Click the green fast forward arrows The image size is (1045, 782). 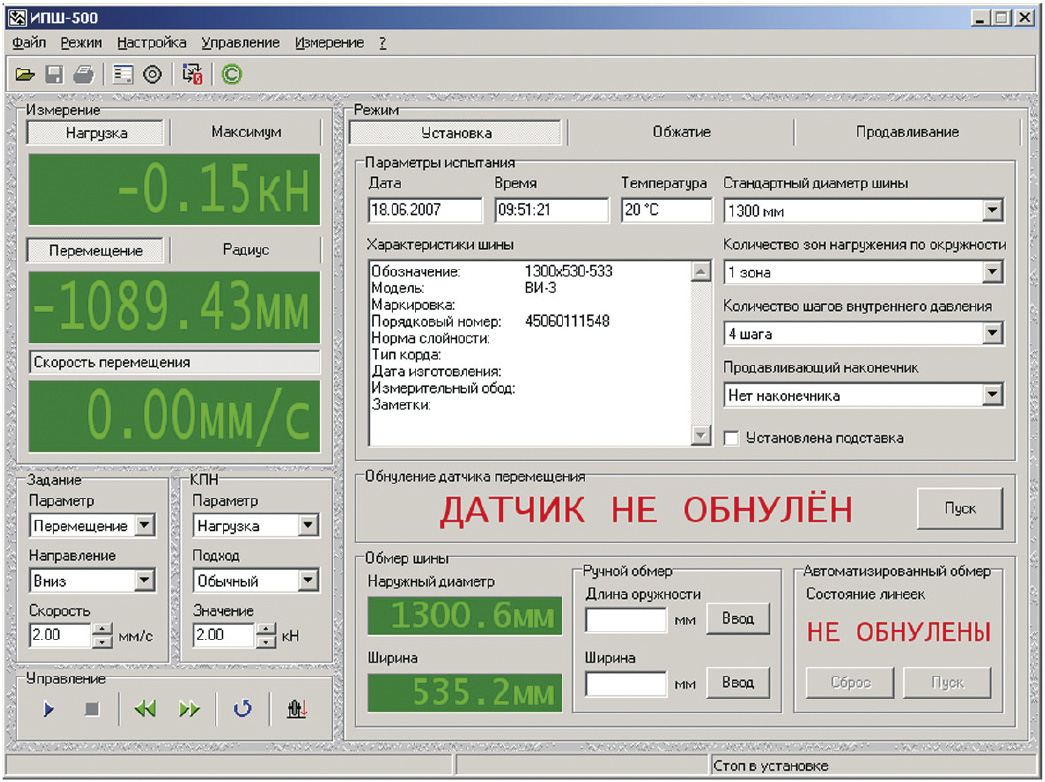coord(189,709)
